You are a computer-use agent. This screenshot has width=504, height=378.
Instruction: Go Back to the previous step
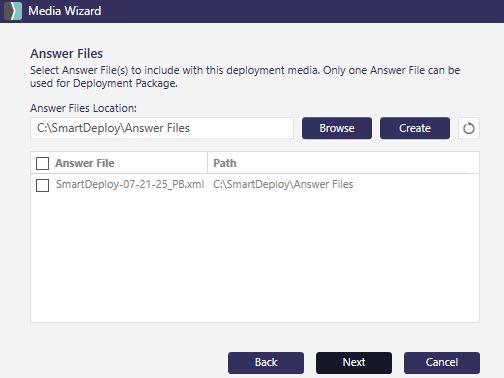266,363
